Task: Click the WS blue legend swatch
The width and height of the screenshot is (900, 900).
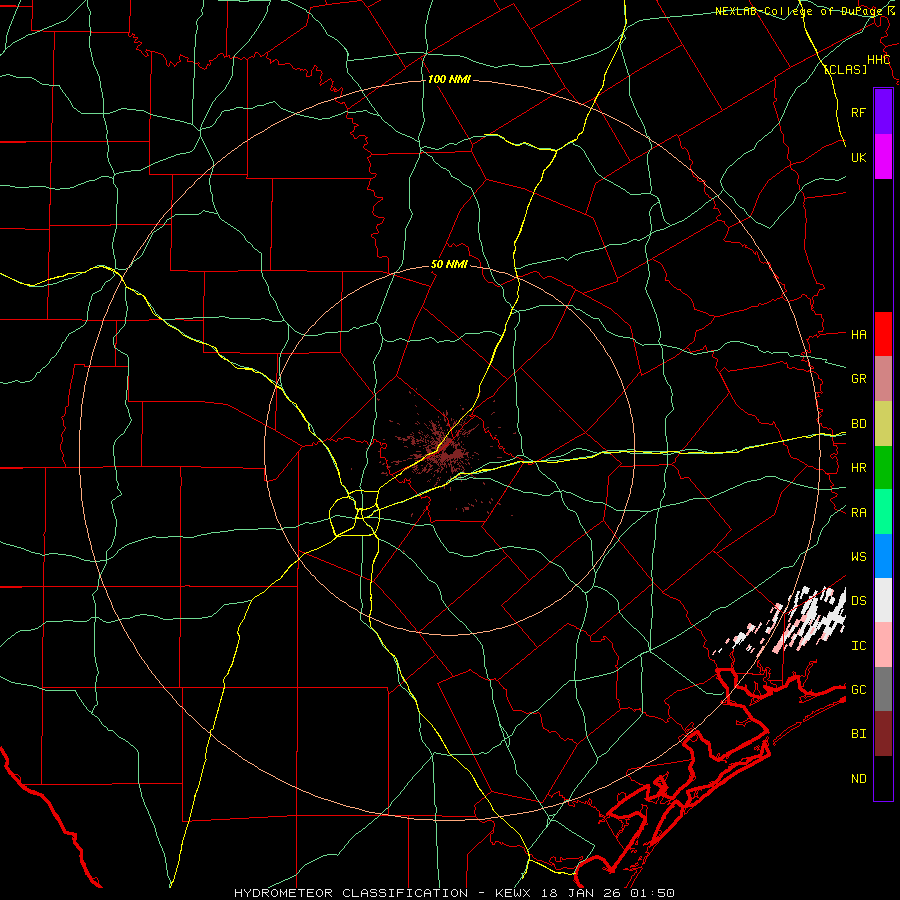Action: click(883, 556)
